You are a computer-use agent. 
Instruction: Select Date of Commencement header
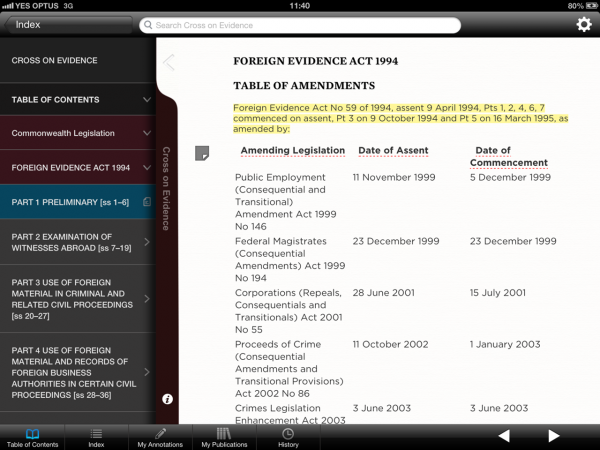click(x=509, y=157)
